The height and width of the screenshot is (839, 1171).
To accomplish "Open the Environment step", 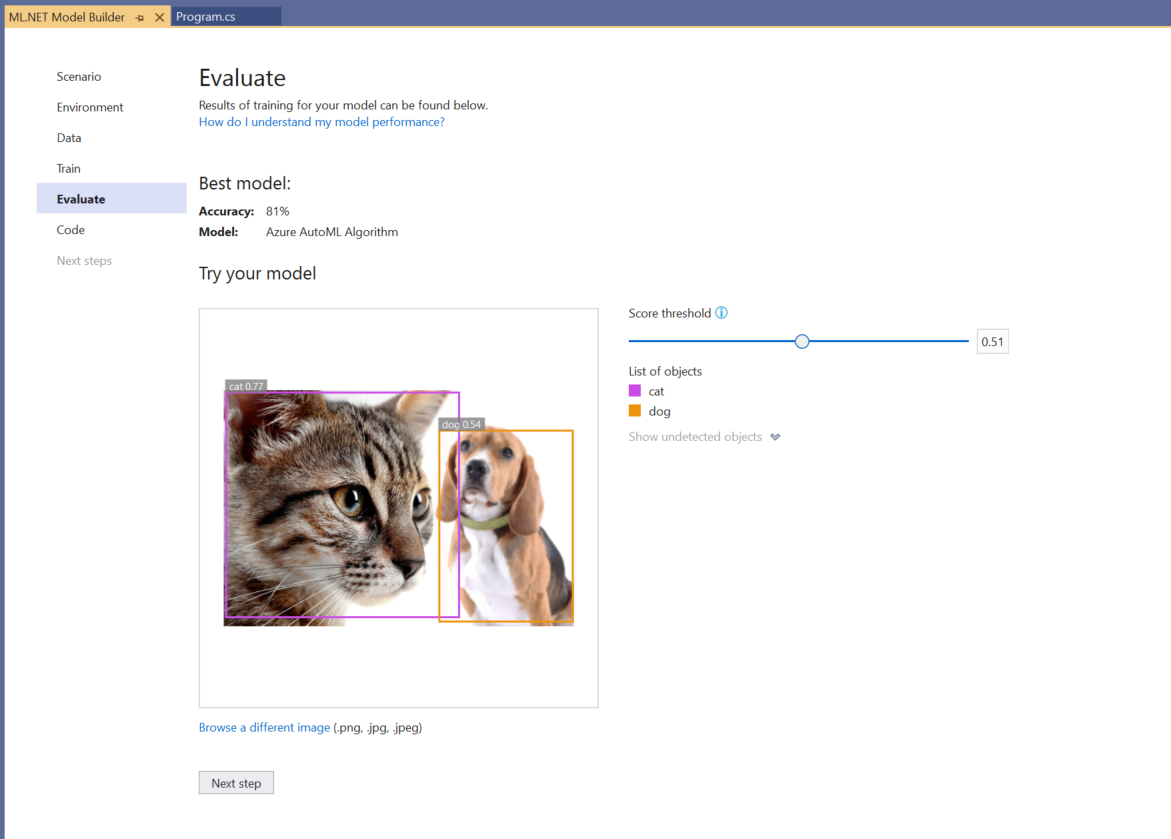I will pos(90,107).
